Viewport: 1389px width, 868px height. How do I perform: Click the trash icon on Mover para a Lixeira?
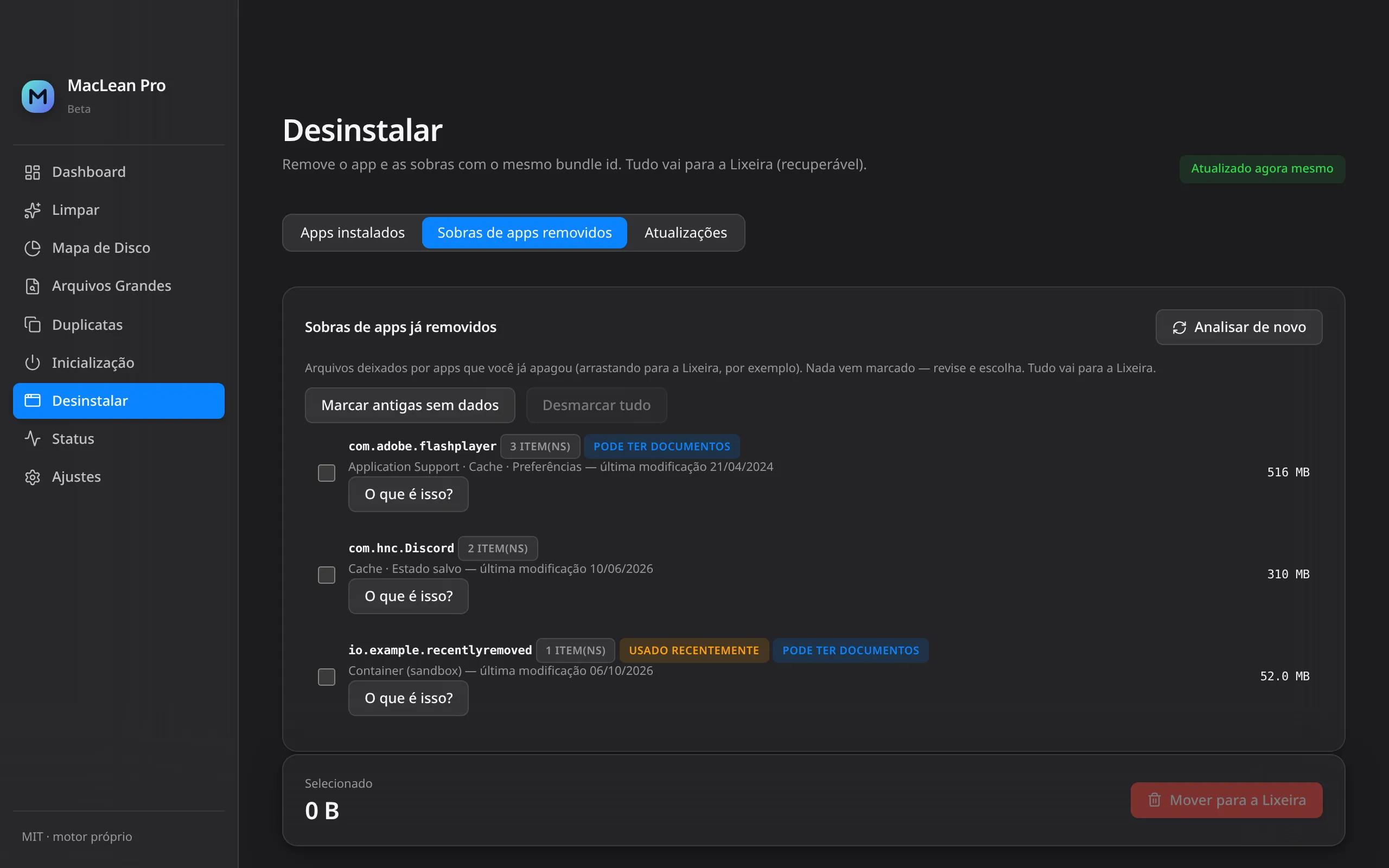(1155, 800)
